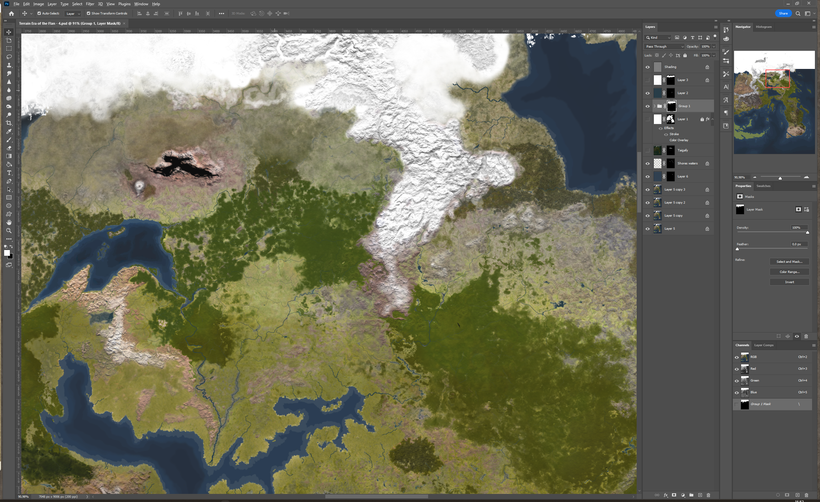Toggle the Auto-Select checkbox
Image resolution: width=820 pixels, height=502 pixels.
point(38,13)
